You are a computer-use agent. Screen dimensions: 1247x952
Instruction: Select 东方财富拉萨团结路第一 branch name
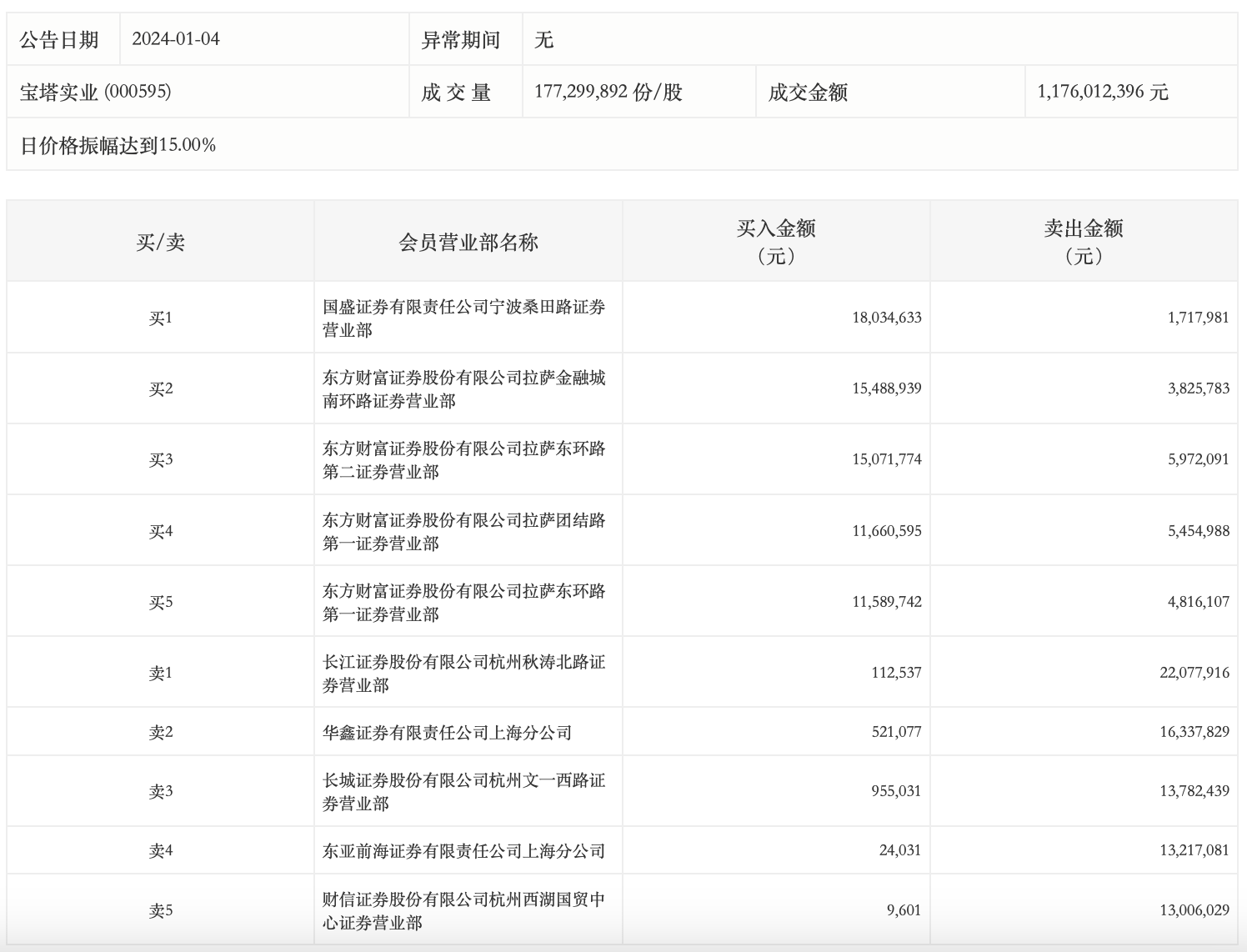pos(463,531)
